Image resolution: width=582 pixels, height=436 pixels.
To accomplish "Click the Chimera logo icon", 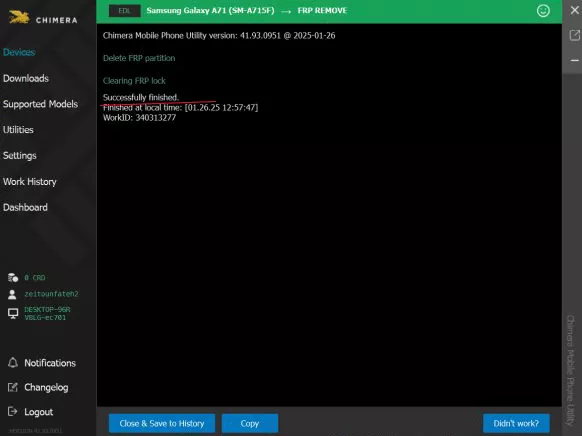I will click(19, 17).
